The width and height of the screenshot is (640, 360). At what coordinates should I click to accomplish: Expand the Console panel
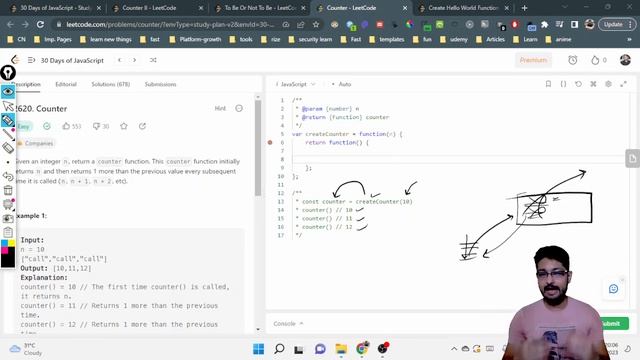[288, 323]
